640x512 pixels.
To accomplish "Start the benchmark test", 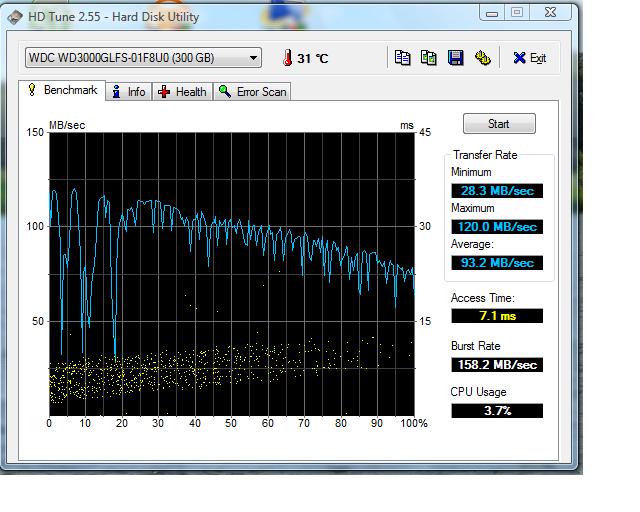I will 499,124.
